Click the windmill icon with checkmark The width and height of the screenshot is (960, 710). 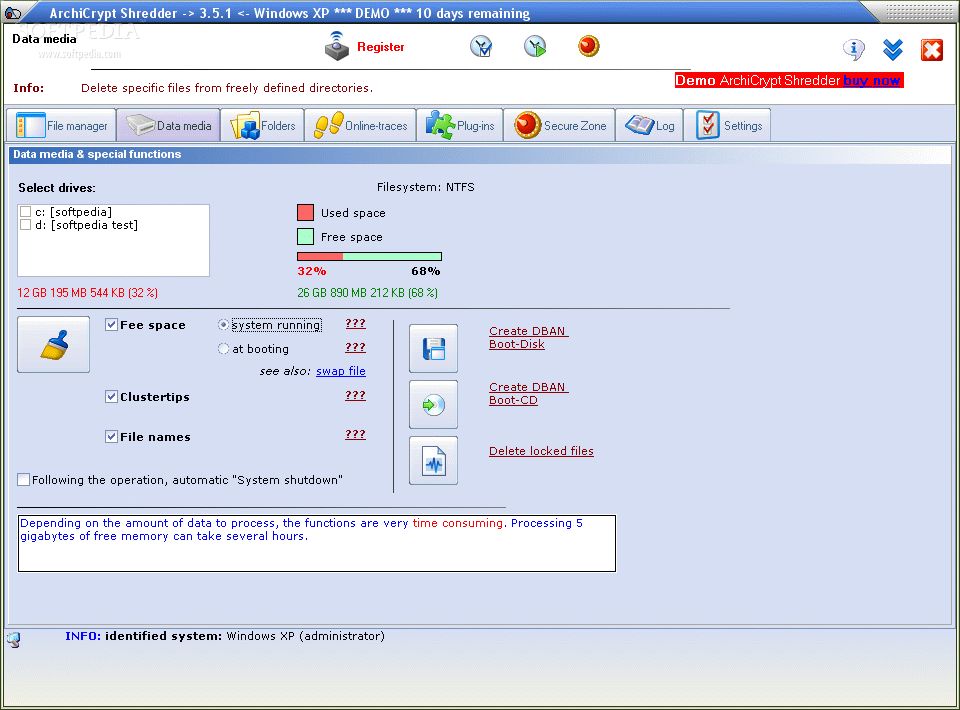click(481, 47)
